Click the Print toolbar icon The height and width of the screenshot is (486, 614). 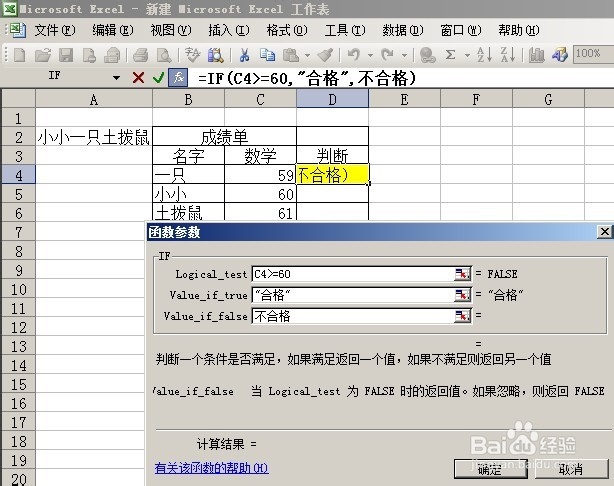(141, 55)
